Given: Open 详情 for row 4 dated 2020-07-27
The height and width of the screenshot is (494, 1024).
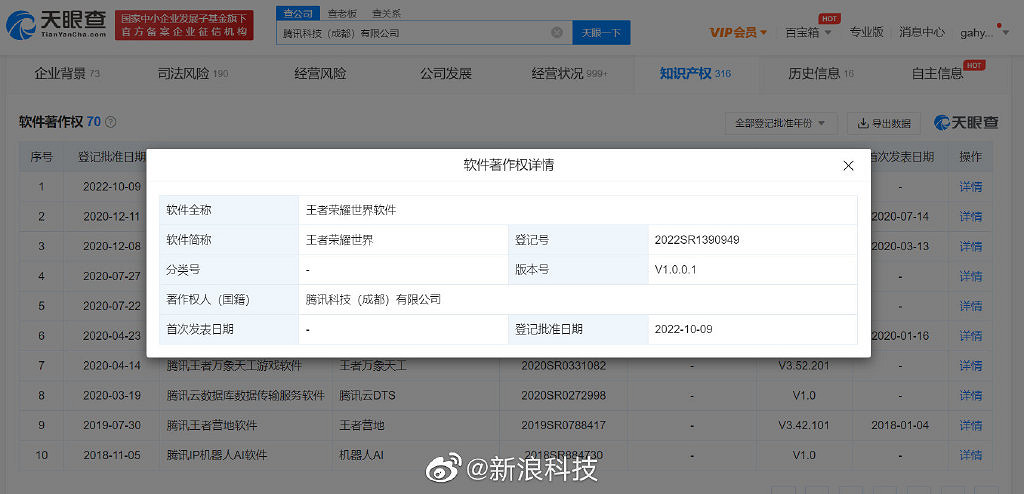Looking at the screenshot, I should pyautogui.click(x=970, y=276).
